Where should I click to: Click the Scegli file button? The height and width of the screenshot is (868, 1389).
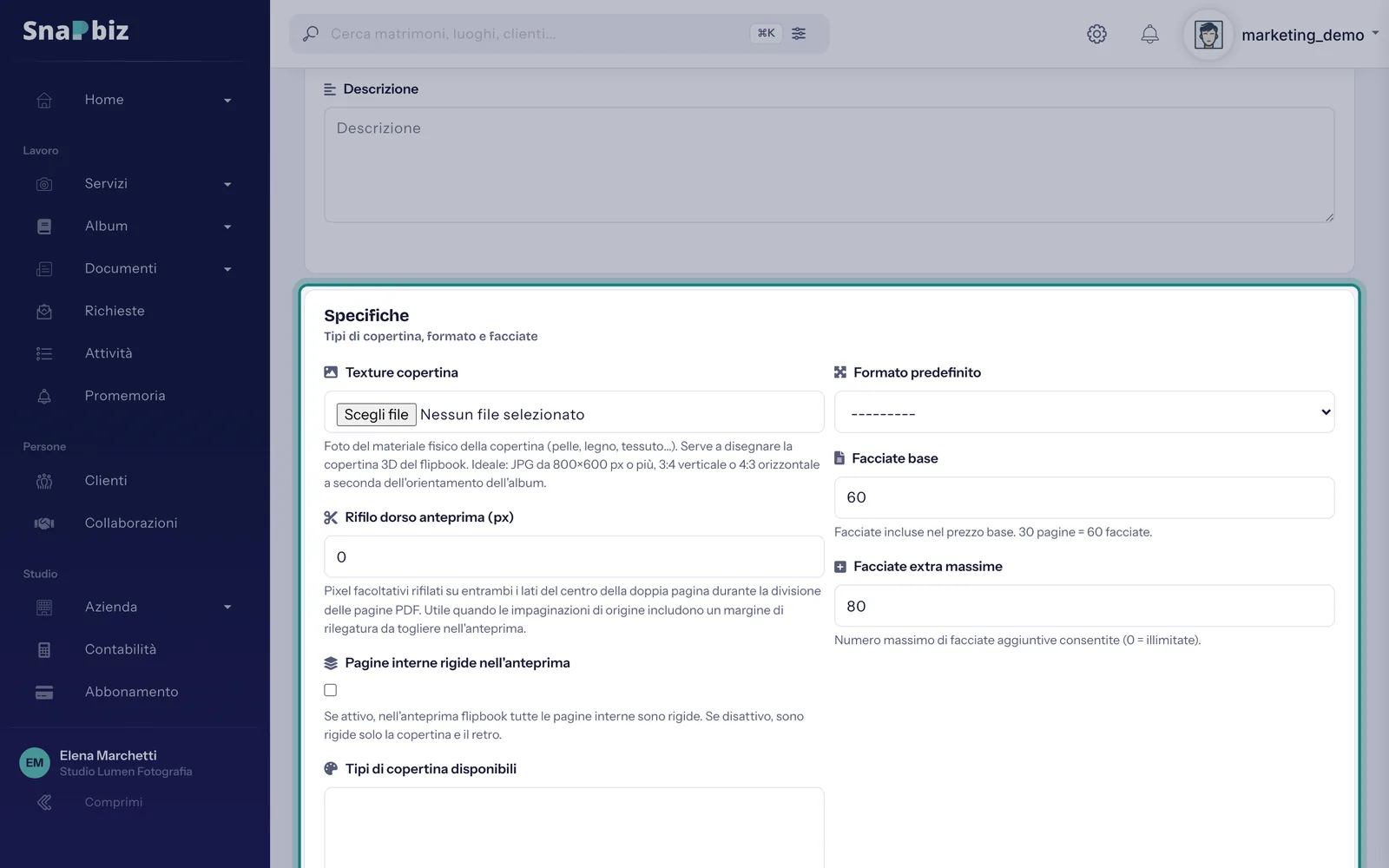376,415
